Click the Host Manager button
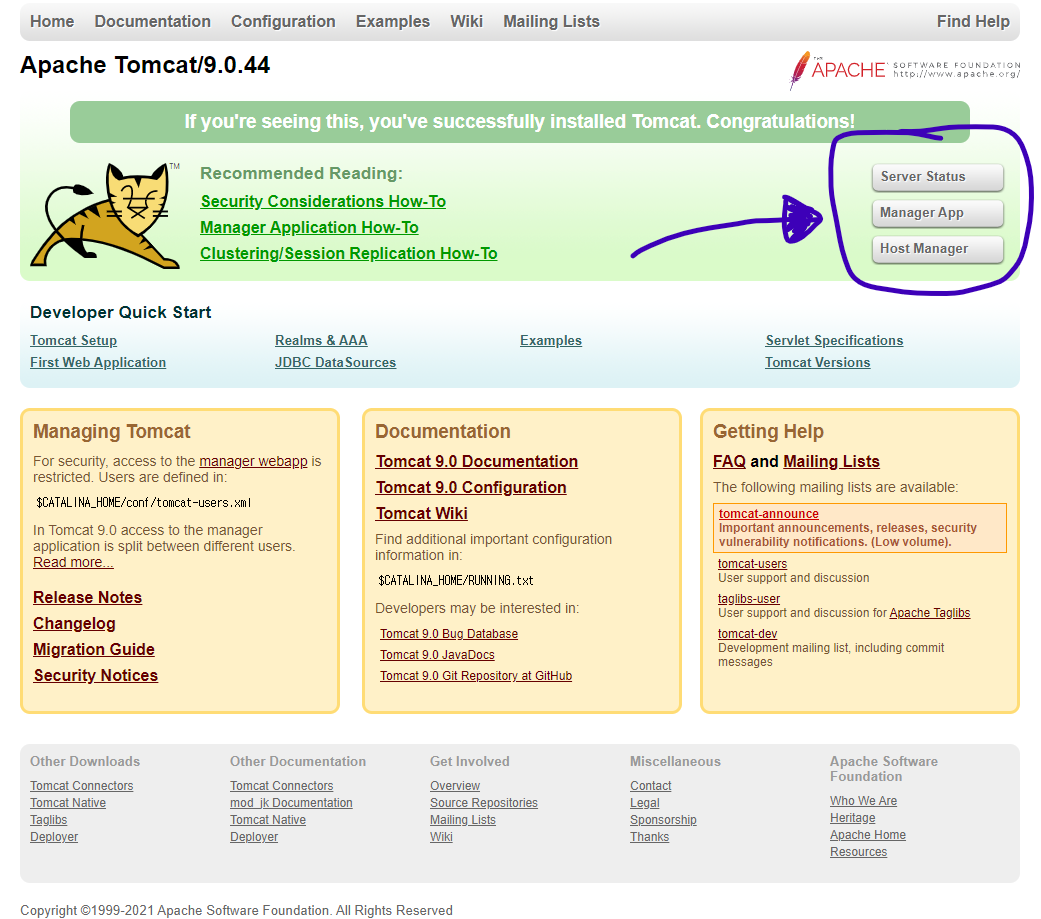The height and width of the screenshot is (919, 1041). (937, 248)
